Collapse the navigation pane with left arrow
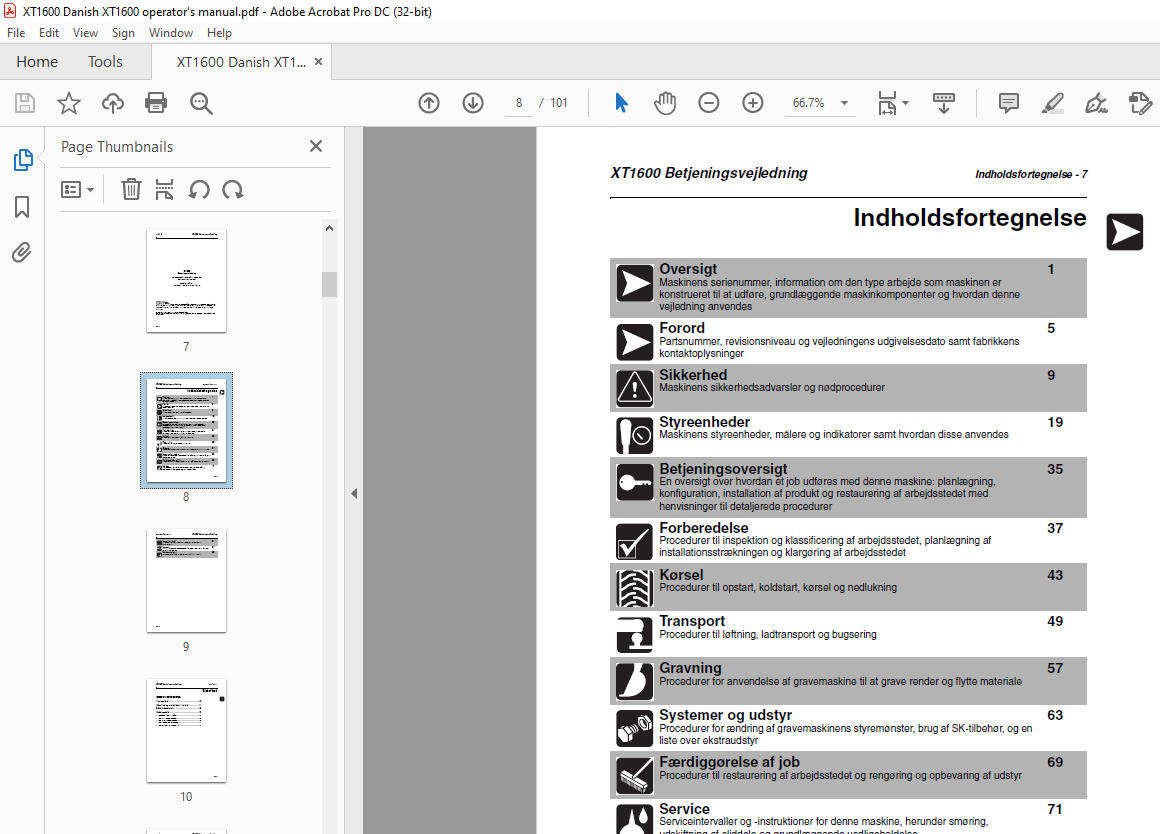 coord(354,494)
